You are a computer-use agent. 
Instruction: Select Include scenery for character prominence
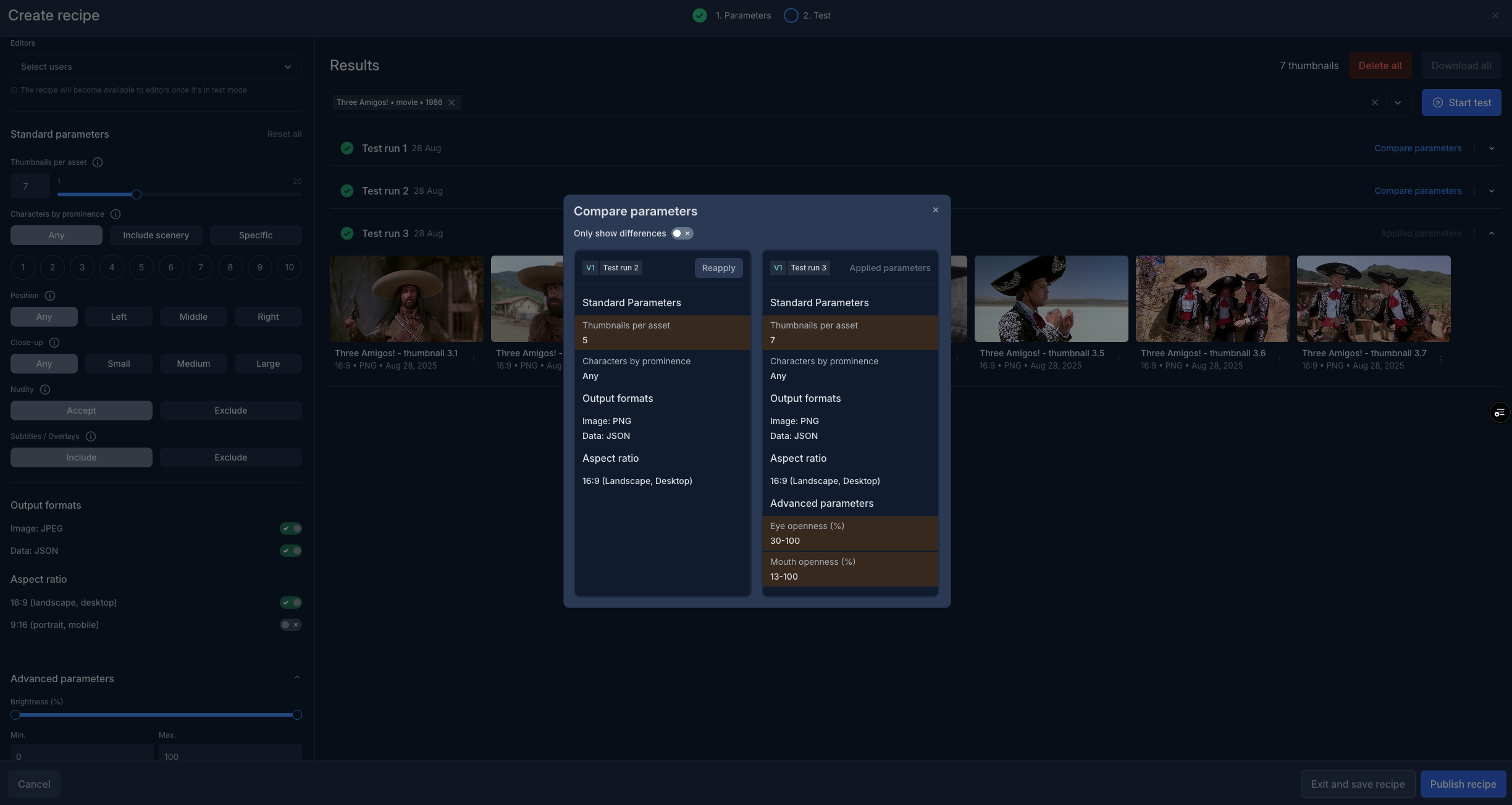(x=156, y=235)
